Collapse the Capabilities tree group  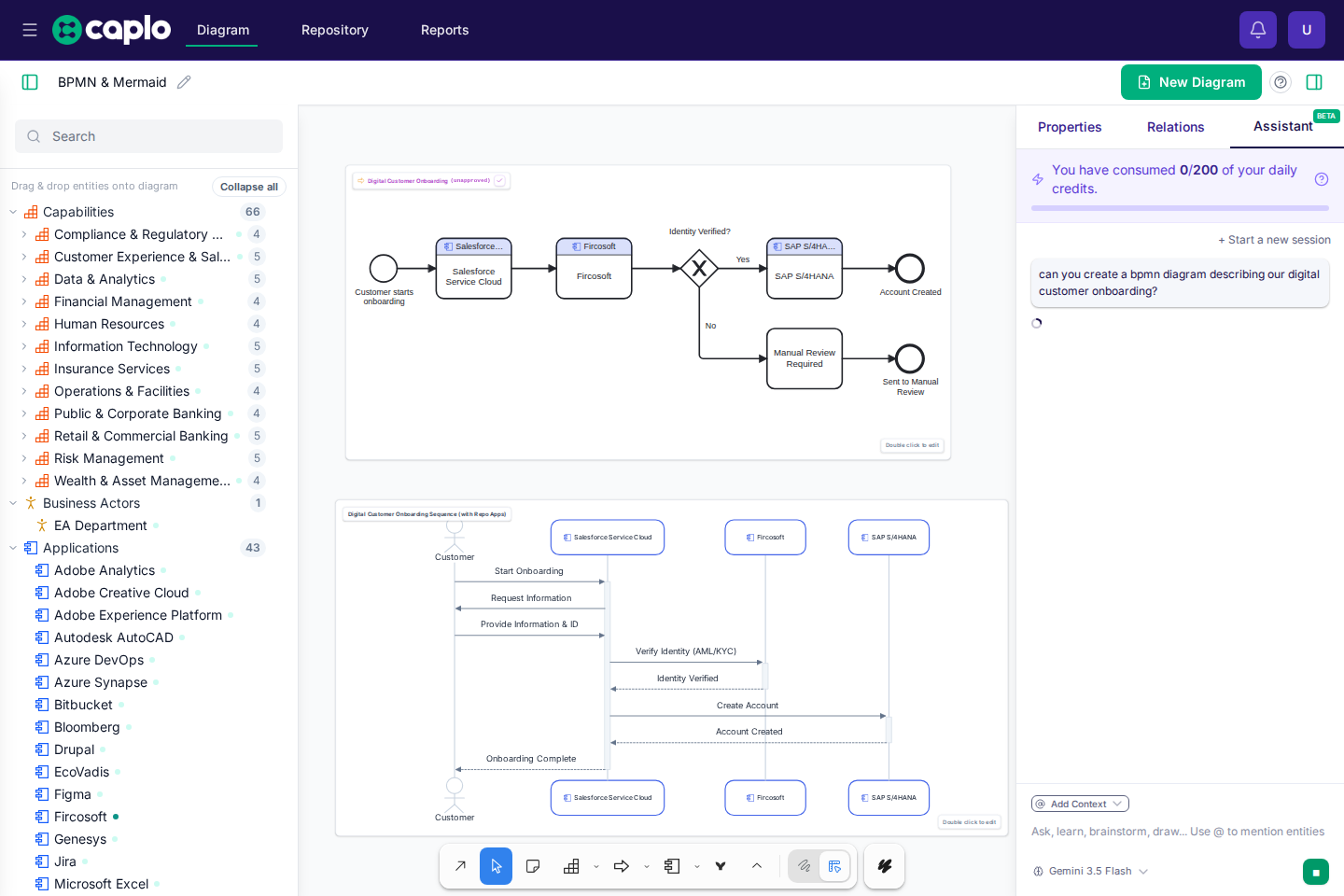point(13,212)
